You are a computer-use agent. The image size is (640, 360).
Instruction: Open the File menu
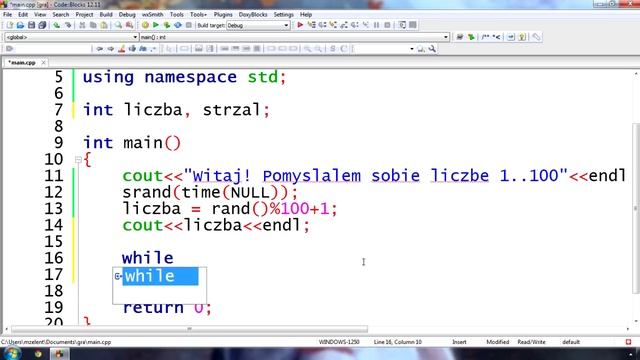[7, 14]
